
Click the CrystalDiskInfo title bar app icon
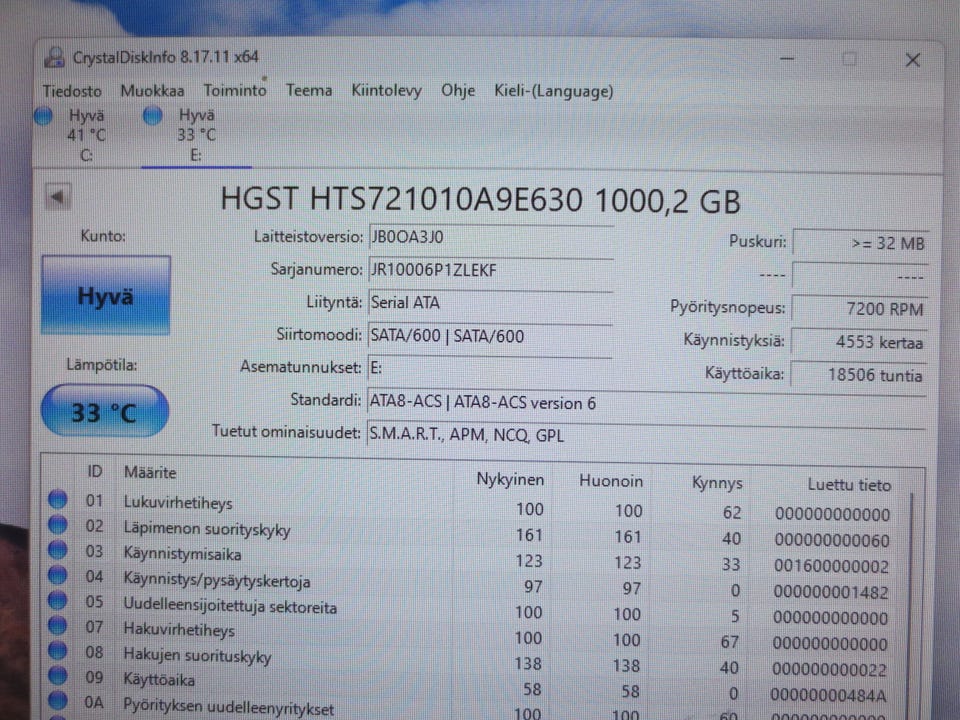(54, 58)
